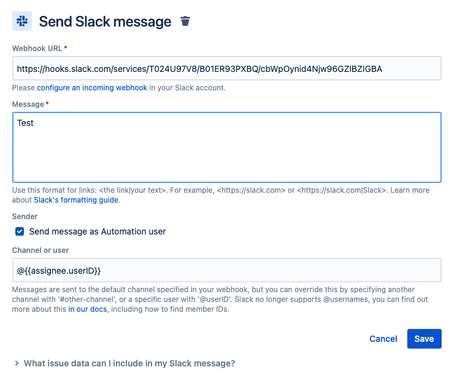The width and height of the screenshot is (476, 380).
Task: Open the 'in our docs' link
Action: click(88, 309)
